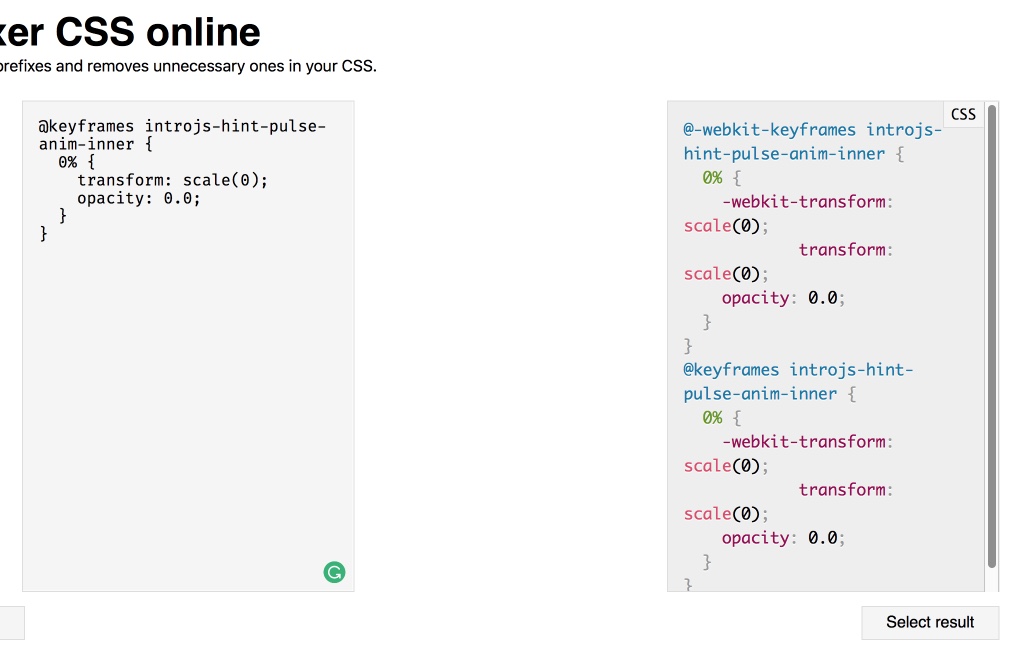Image resolution: width=1016 pixels, height=651 pixels.
Task: Click the CSS tab on the output panel
Action: (963, 113)
